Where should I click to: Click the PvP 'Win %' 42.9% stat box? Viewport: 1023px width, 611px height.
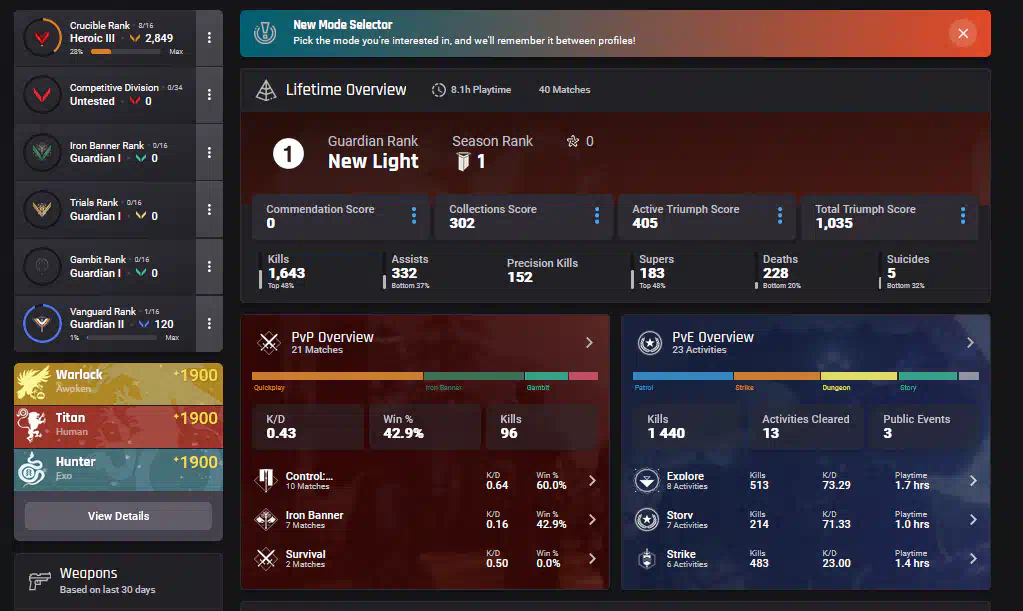tap(425, 426)
